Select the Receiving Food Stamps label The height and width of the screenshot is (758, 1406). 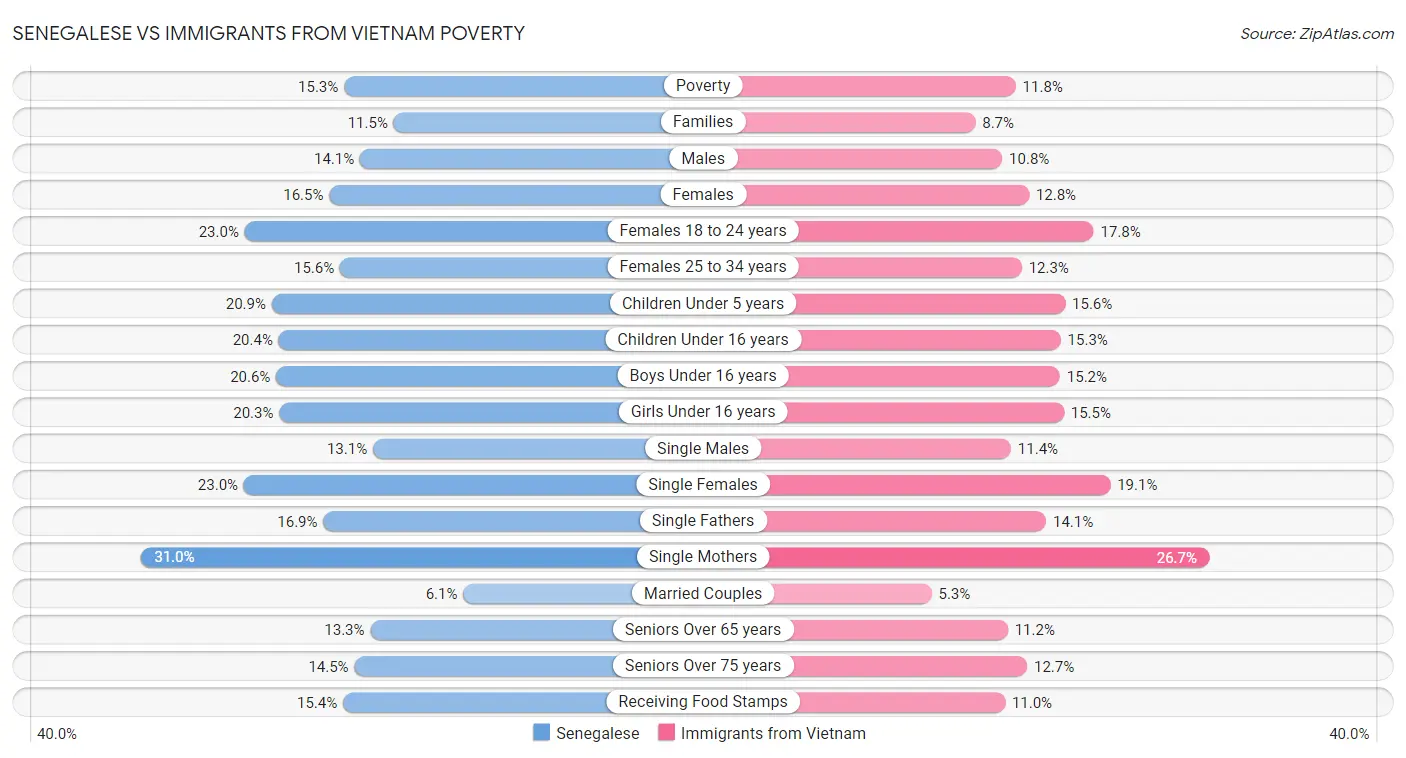click(x=703, y=702)
